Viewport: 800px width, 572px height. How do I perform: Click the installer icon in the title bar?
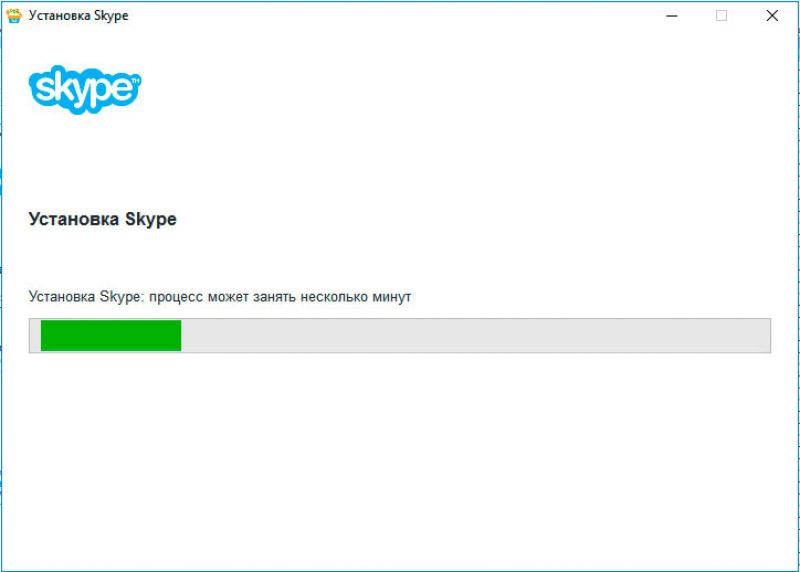[x=14, y=16]
